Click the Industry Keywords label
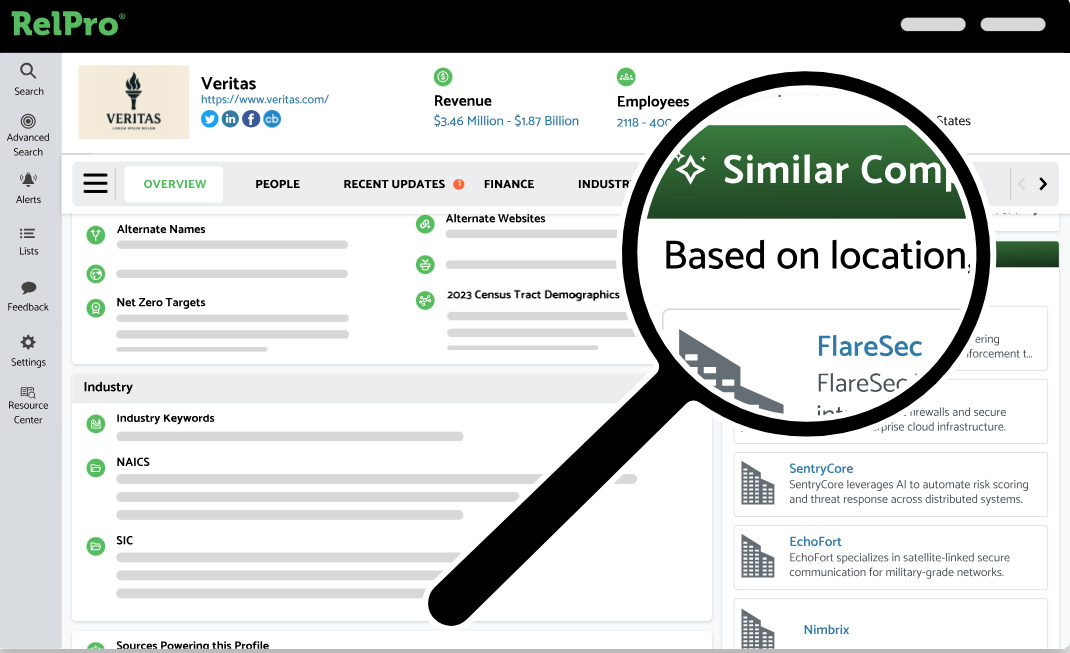 (165, 418)
